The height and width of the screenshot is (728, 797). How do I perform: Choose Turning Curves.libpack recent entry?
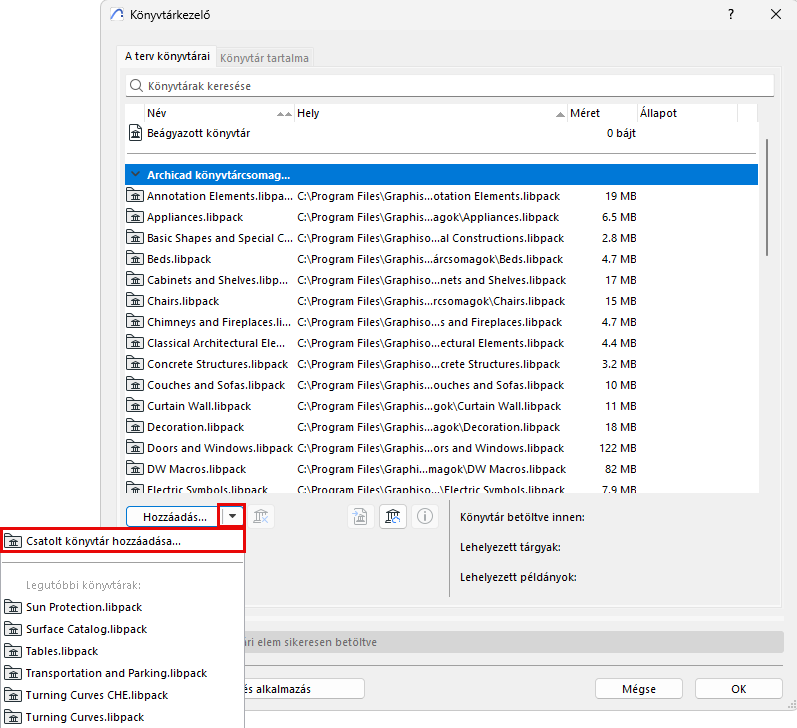(x=85, y=717)
